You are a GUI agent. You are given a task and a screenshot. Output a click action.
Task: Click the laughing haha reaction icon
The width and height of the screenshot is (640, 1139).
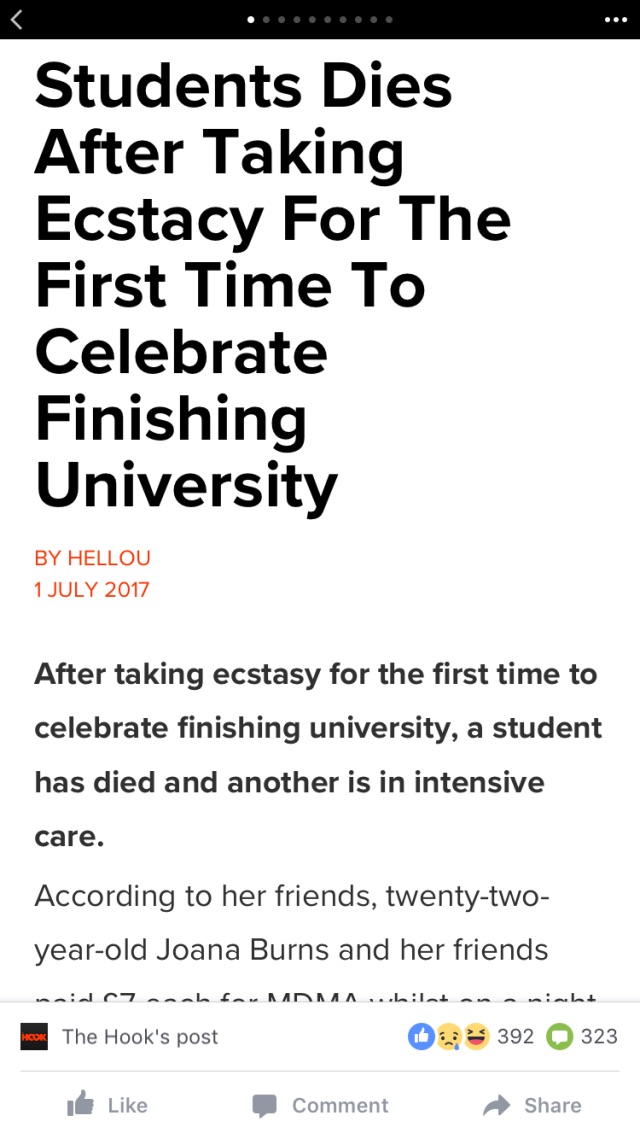476,1037
